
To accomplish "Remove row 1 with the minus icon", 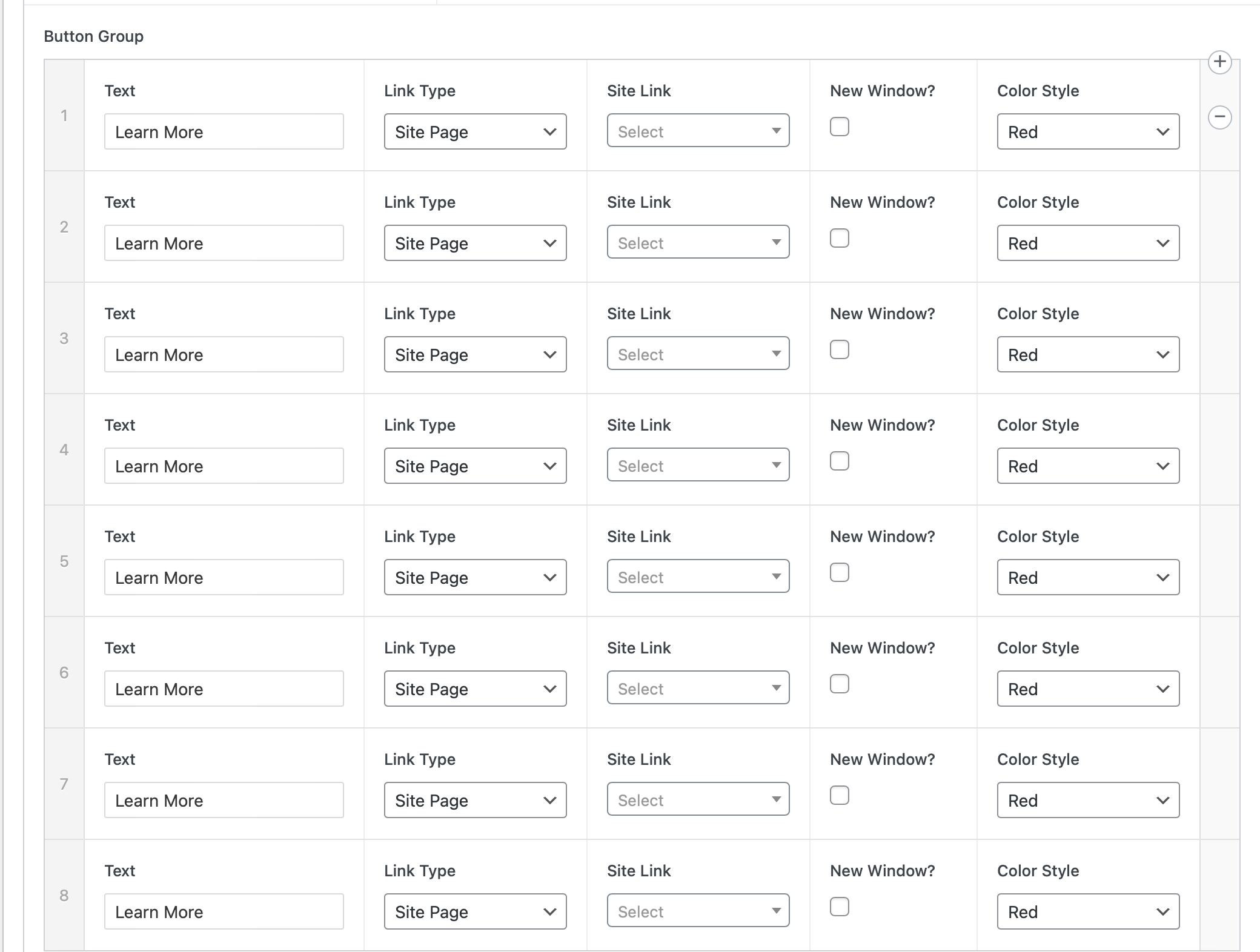I will [1219, 117].
